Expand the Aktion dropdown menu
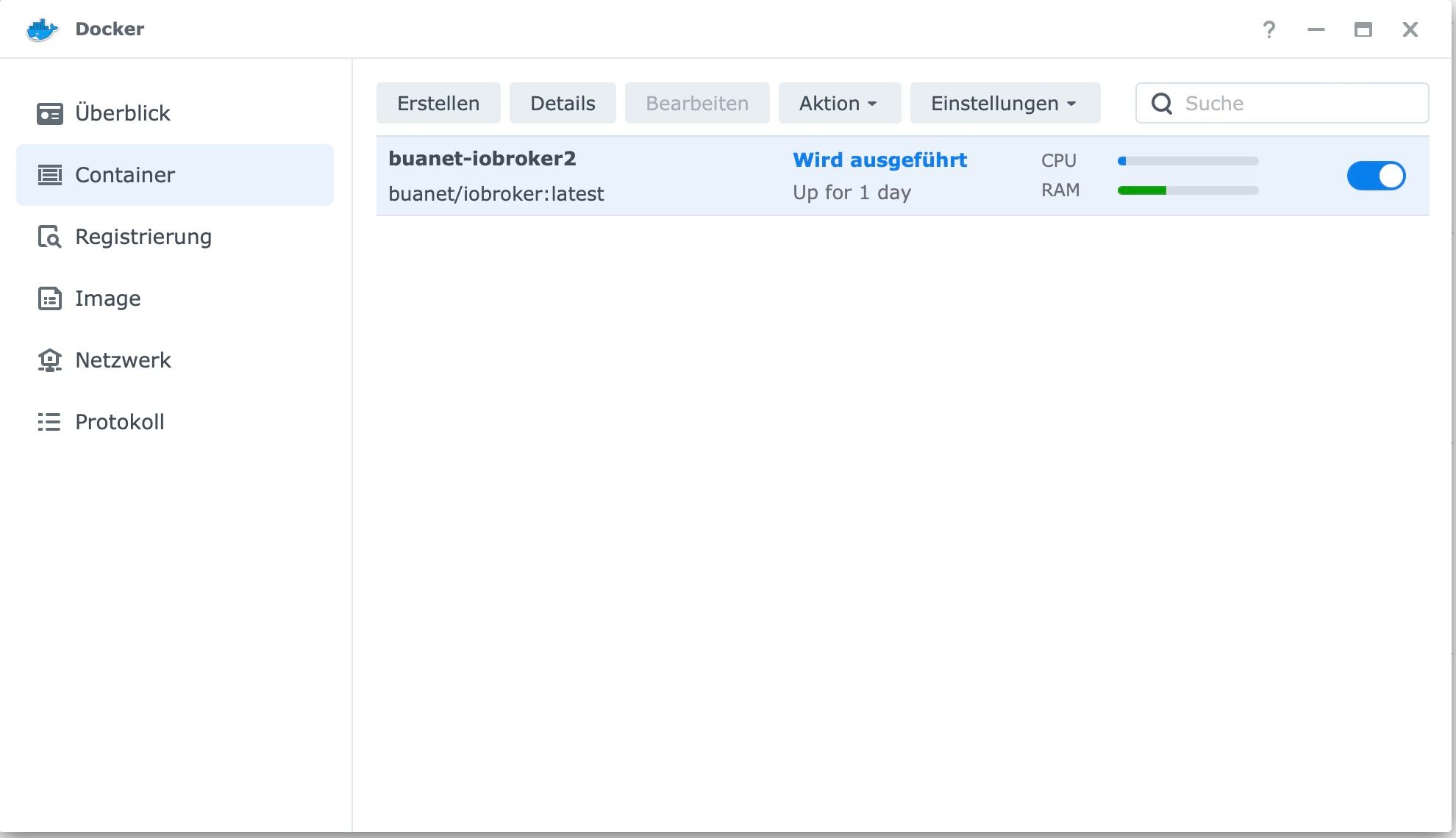This screenshot has width=1456, height=838. point(839,104)
